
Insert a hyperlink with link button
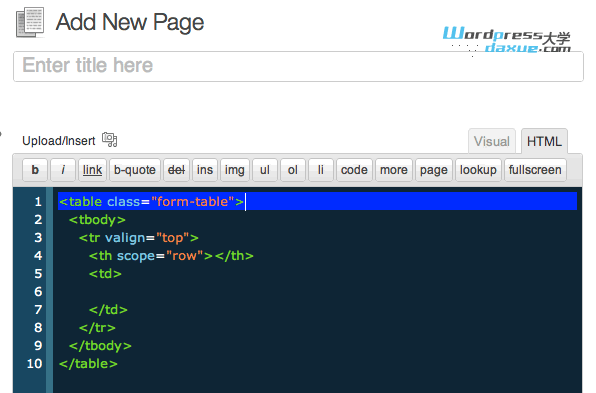[92, 170]
